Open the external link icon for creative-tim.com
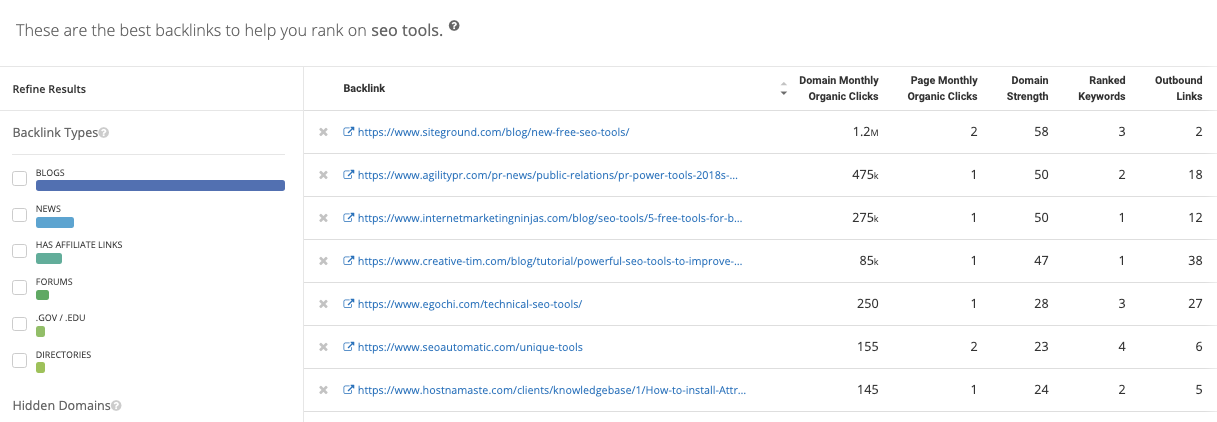The width and height of the screenshot is (1217, 422). (348, 261)
